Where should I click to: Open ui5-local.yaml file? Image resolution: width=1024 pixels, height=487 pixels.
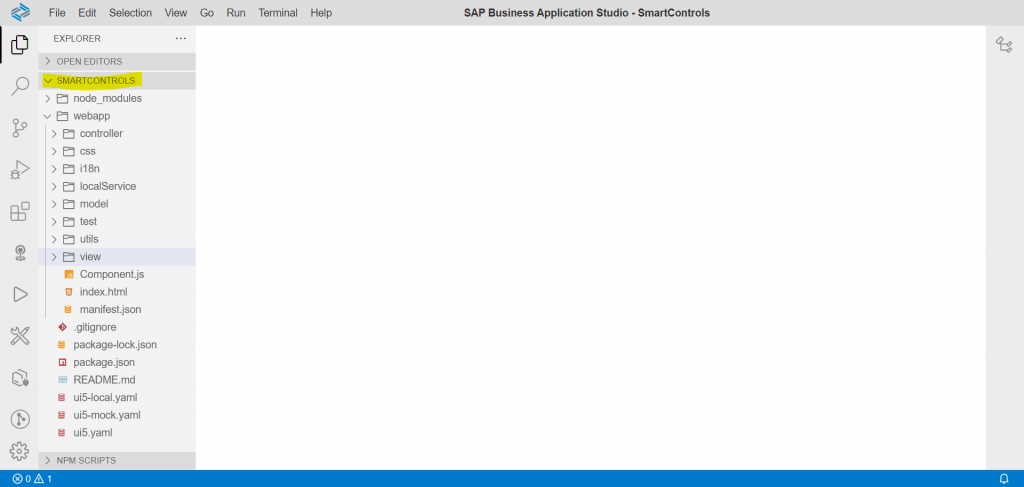point(117,398)
